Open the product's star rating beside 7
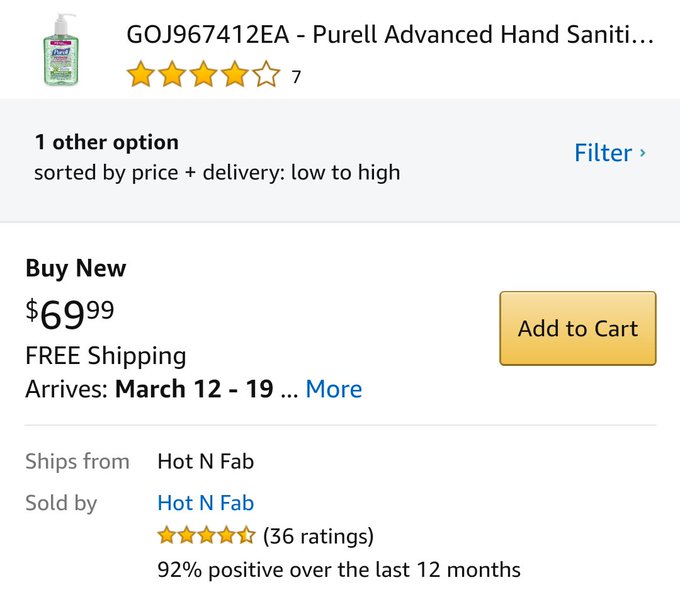The width and height of the screenshot is (680, 609). coord(203,74)
